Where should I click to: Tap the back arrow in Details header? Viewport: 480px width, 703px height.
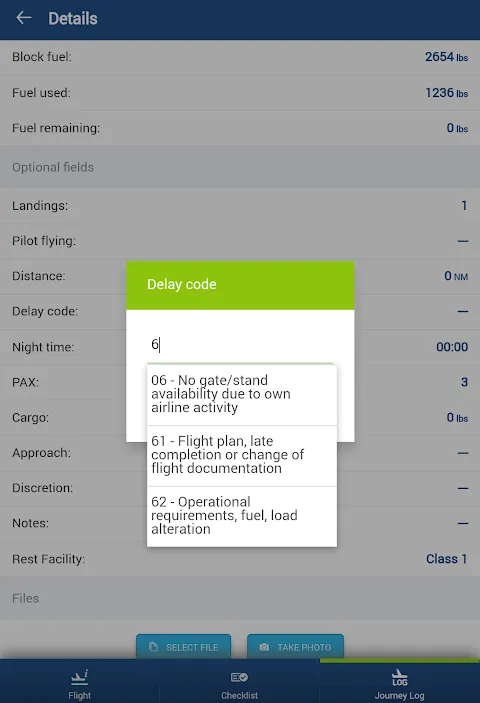(24, 18)
